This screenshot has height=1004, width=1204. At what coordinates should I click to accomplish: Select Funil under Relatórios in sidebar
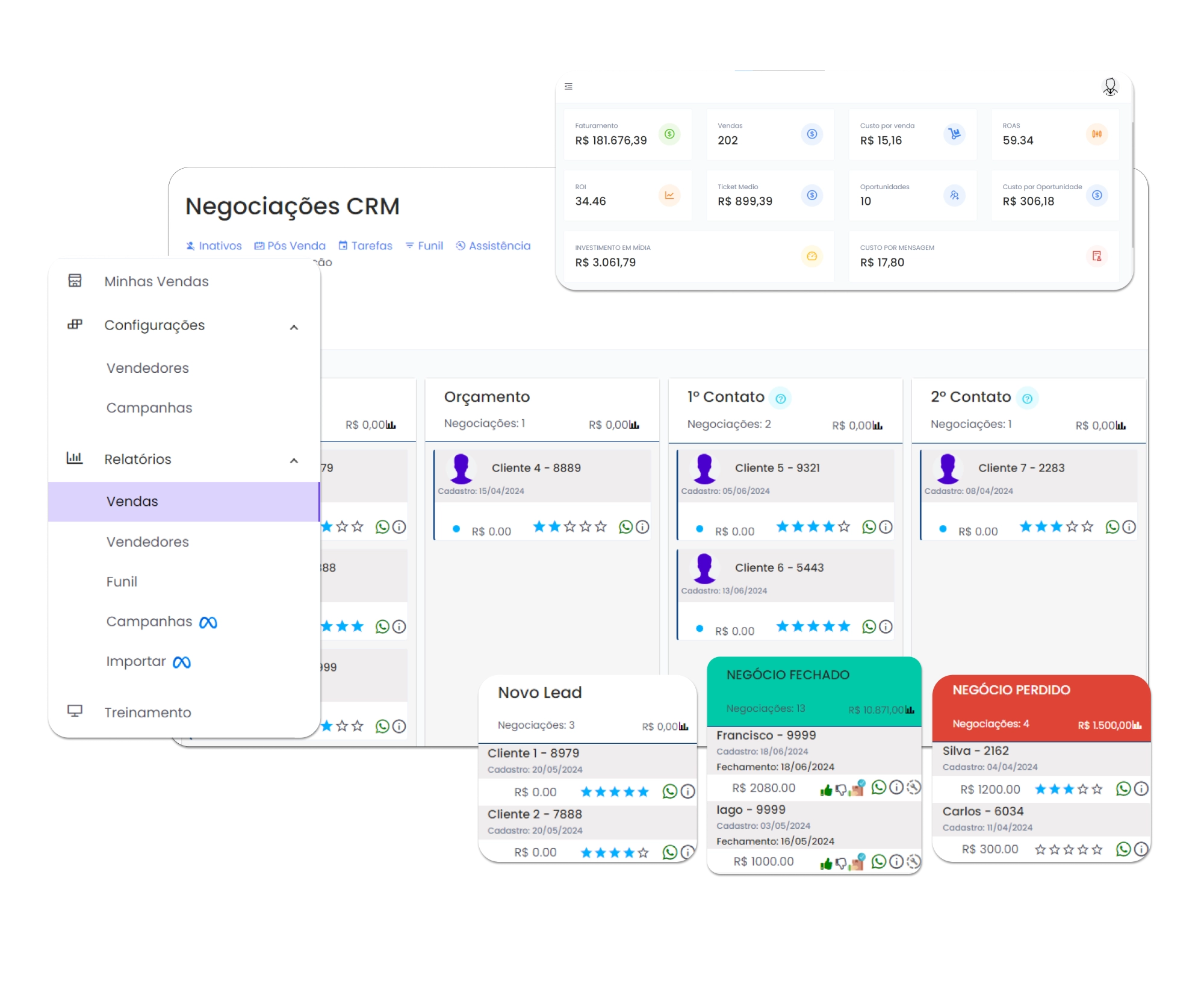[x=122, y=582]
